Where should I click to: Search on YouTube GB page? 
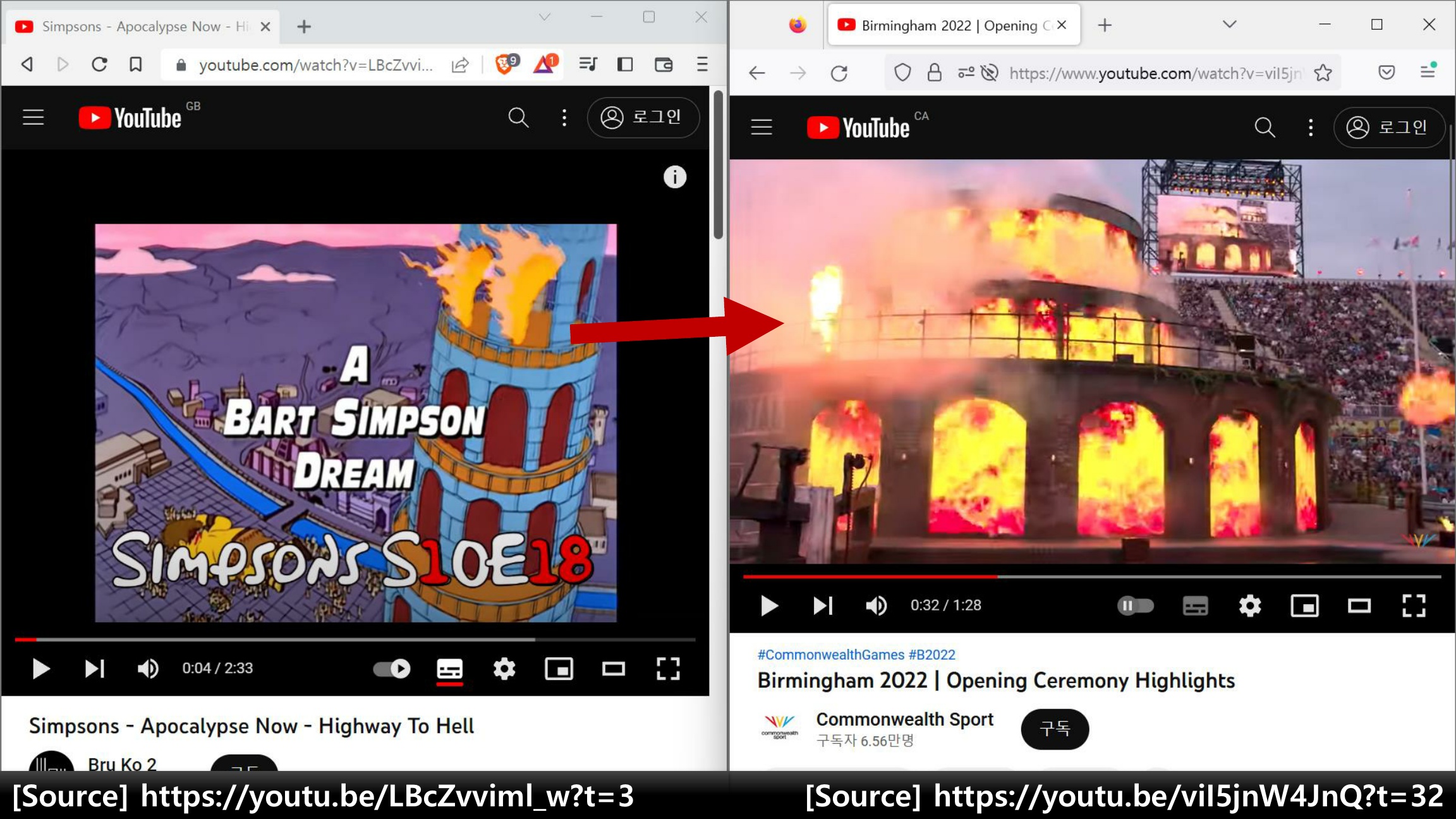coord(518,118)
